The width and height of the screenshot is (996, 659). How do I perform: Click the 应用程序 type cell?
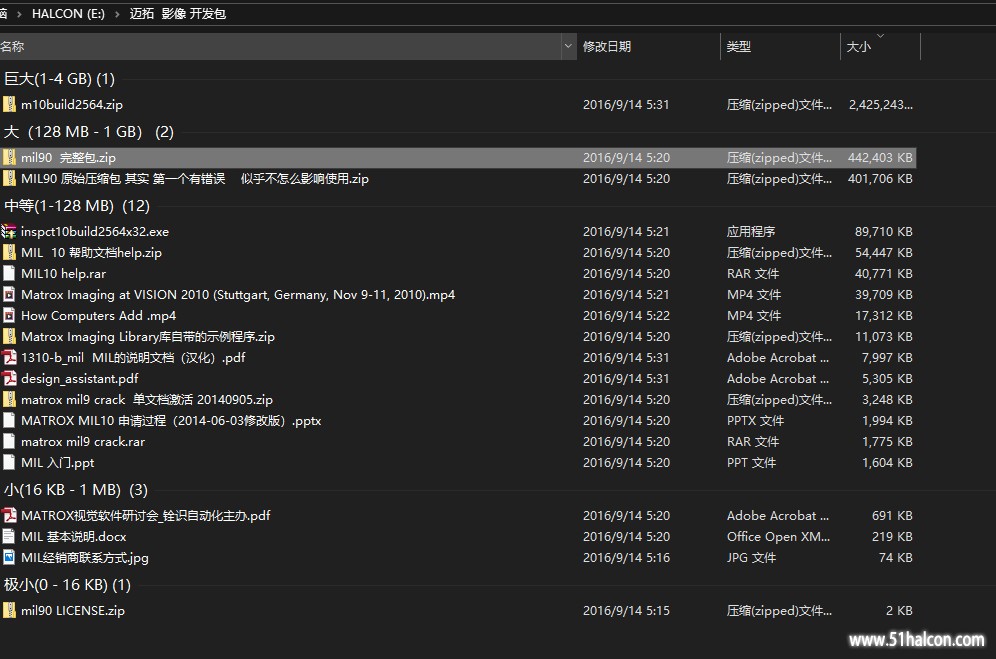[x=751, y=231]
